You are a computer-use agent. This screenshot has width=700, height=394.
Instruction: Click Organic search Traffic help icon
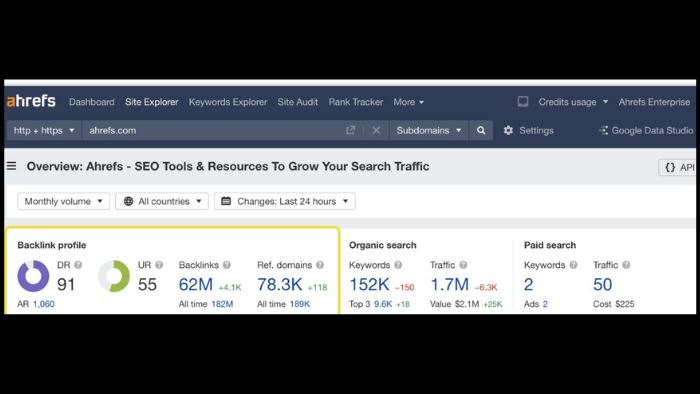[463, 265]
